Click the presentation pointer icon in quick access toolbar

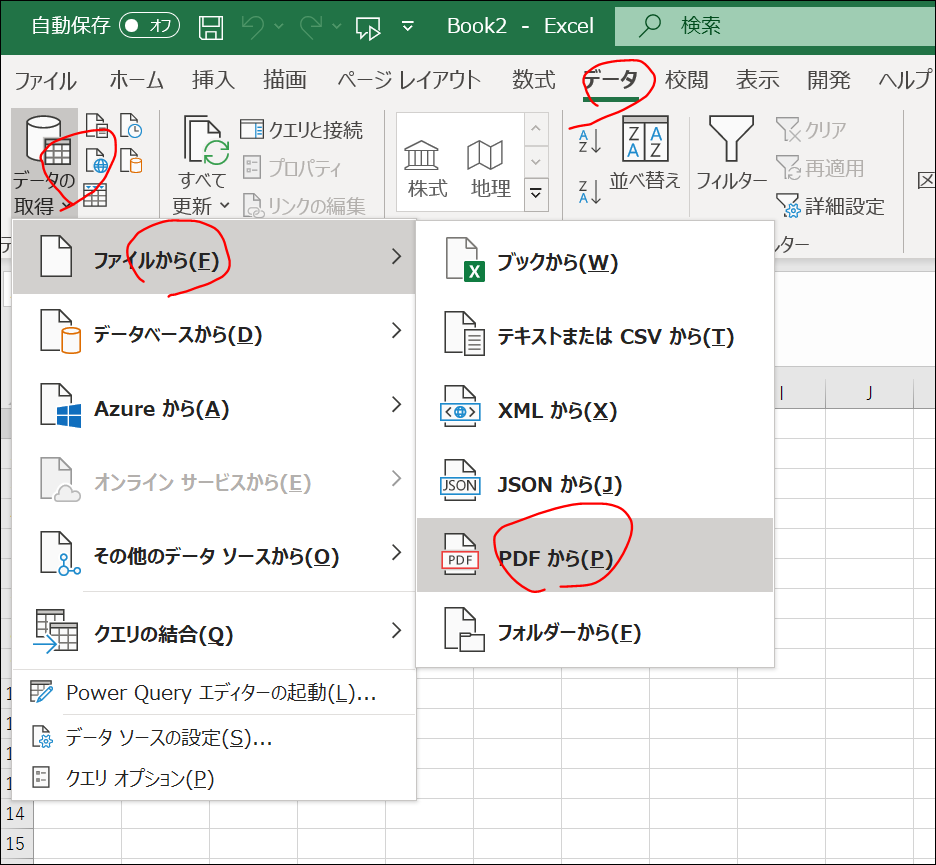click(368, 27)
